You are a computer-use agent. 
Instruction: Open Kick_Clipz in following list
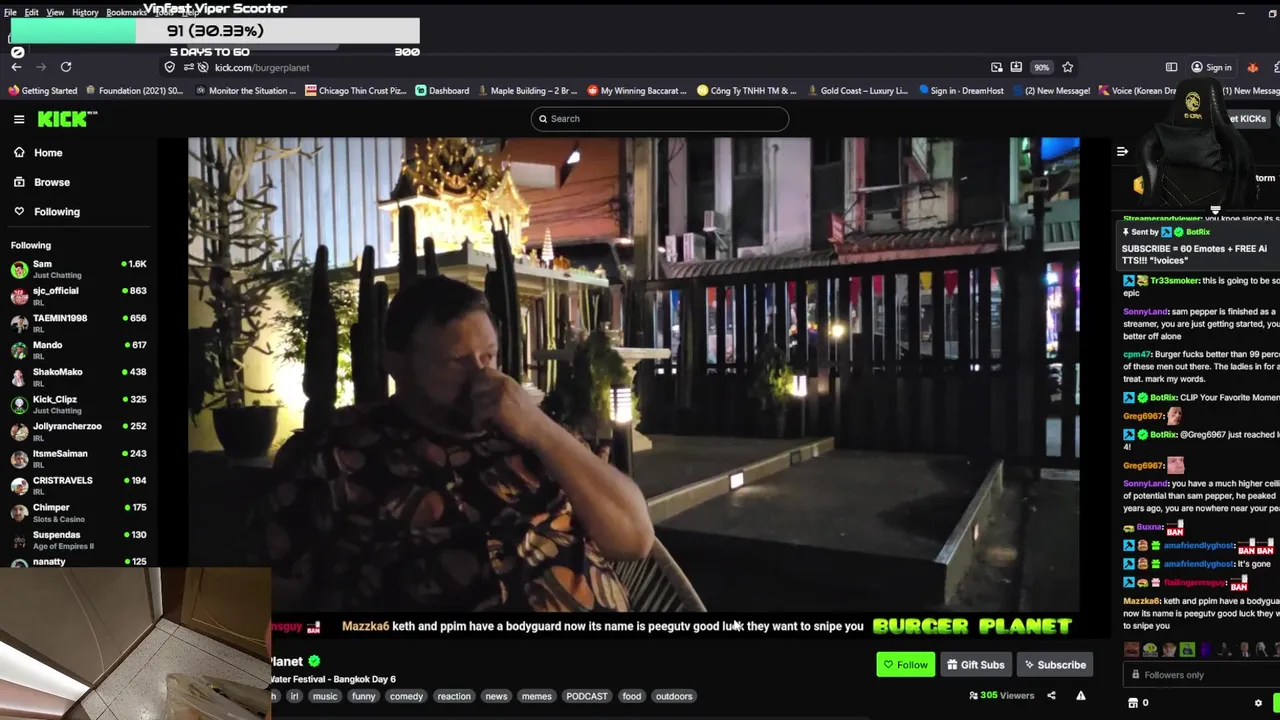(x=78, y=404)
